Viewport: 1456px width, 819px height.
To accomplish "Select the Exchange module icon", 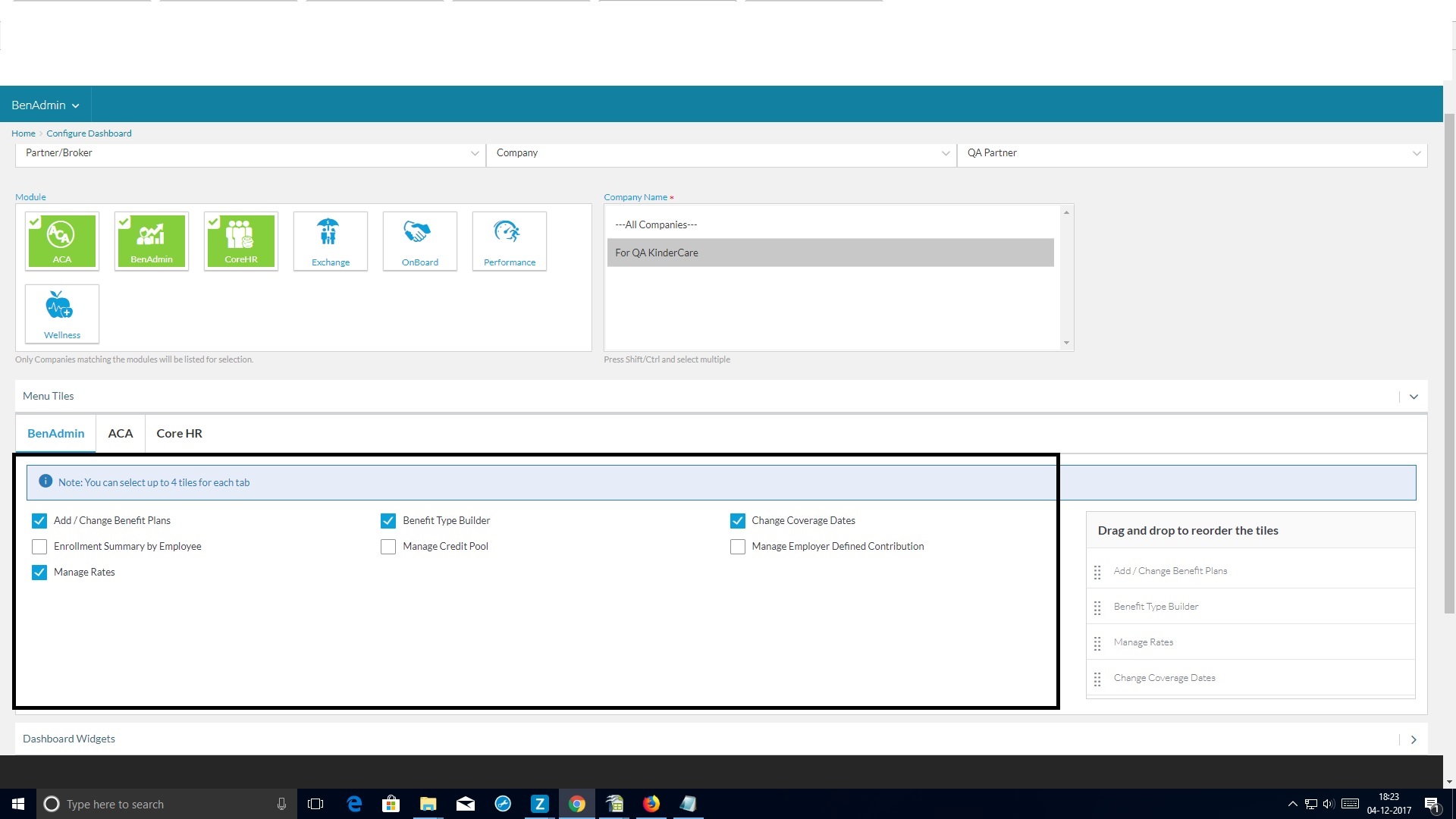I will click(x=330, y=233).
